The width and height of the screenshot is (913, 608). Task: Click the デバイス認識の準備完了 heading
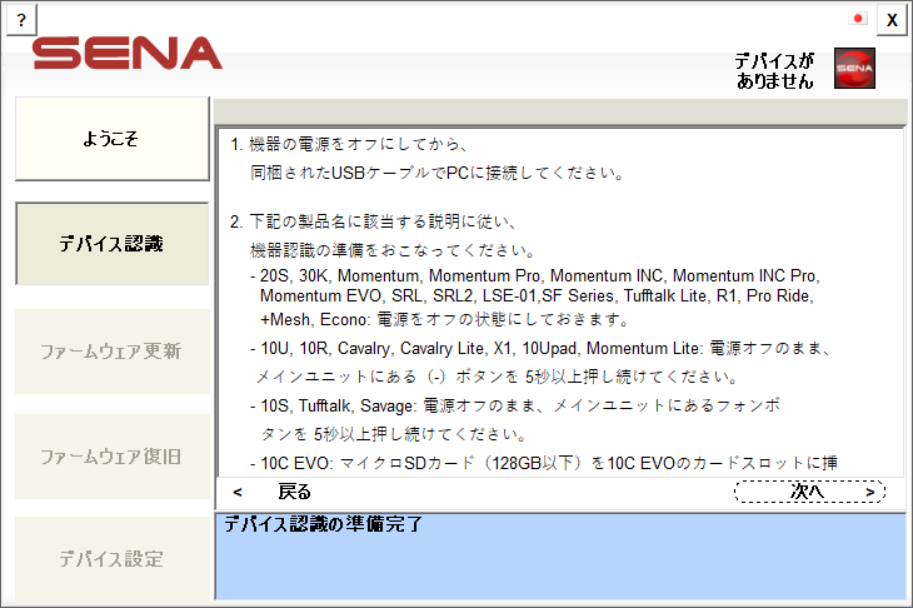[323, 524]
